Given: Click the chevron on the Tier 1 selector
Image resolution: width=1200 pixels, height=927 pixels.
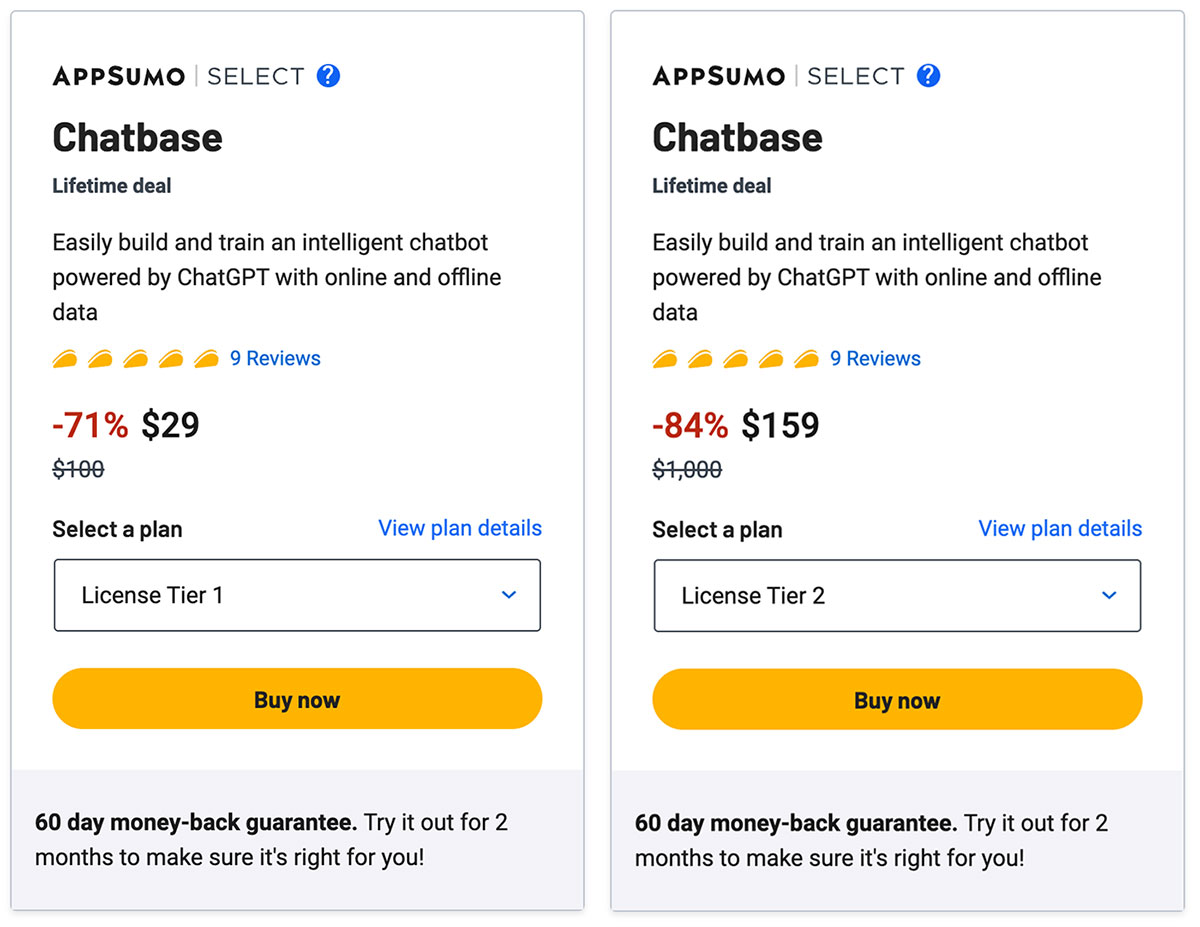Looking at the screenshot, I should pos(511,595).
